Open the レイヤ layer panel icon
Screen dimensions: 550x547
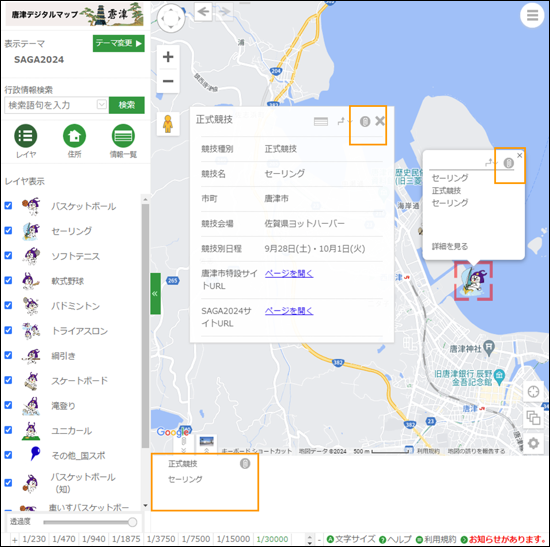pyautogui.click(x=26, y=136)
